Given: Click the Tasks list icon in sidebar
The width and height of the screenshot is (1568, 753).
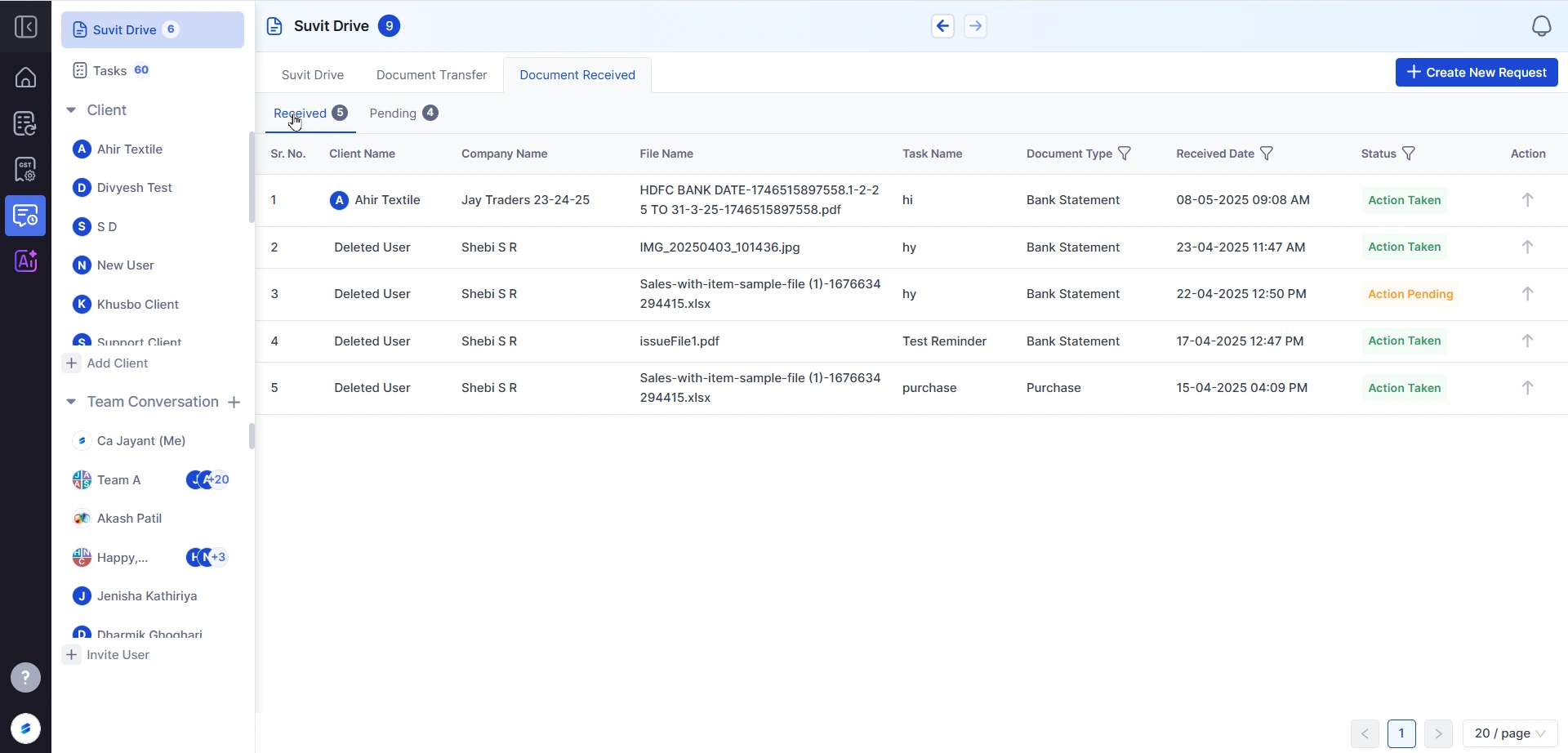Looking at the screenshot, I should [80, 70].
